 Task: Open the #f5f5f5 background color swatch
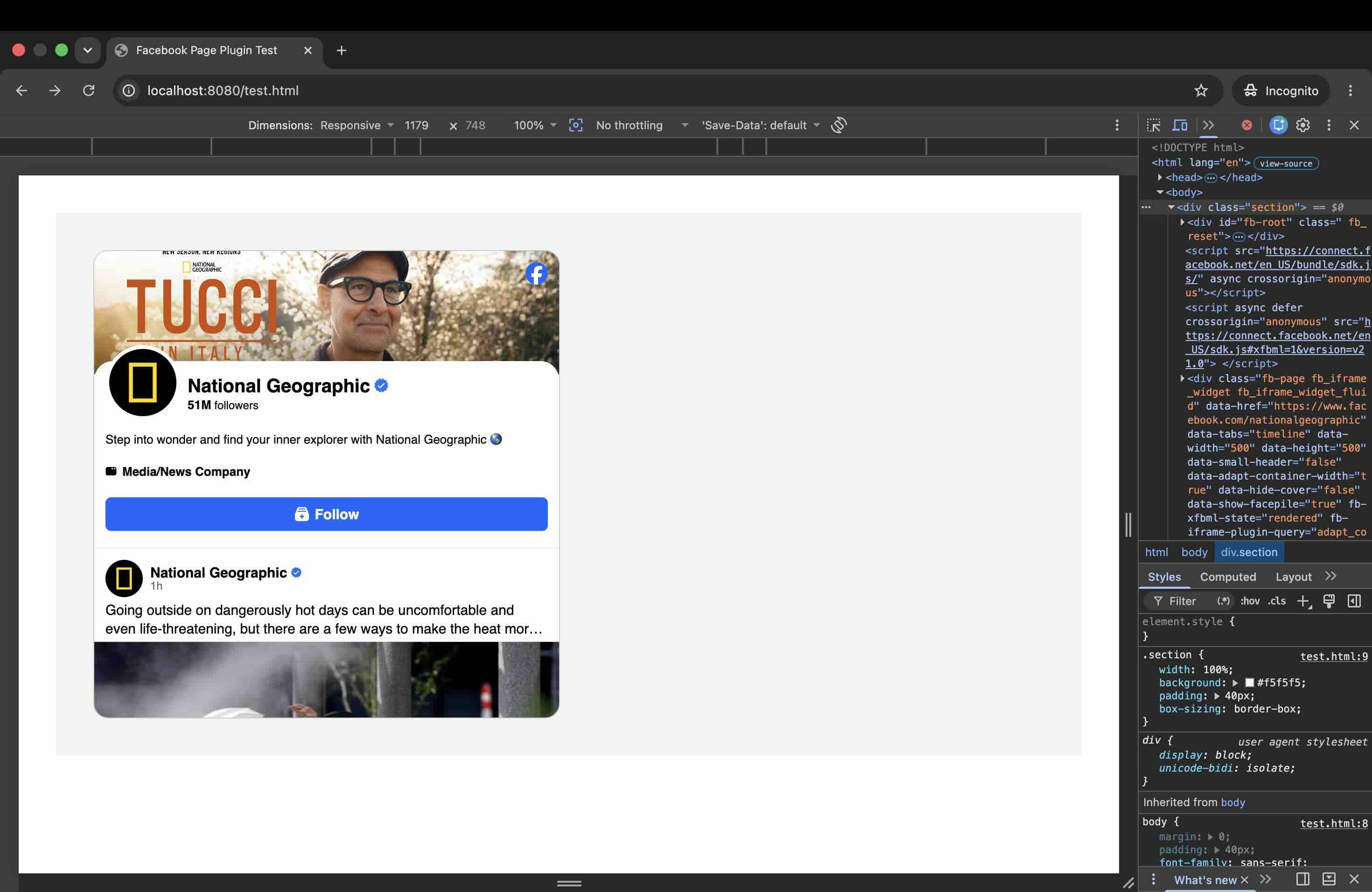click(1249, 683)
